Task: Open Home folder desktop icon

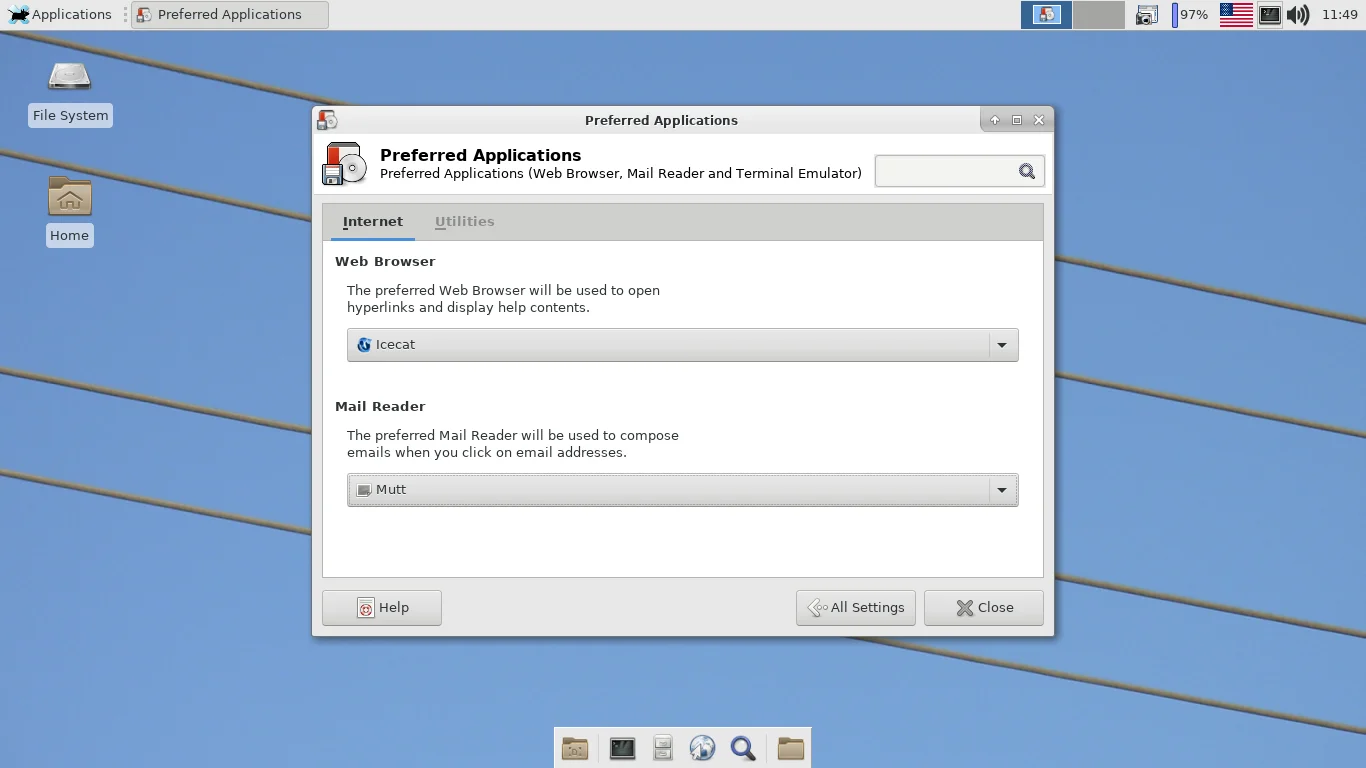Action: [x=70, y=211]
